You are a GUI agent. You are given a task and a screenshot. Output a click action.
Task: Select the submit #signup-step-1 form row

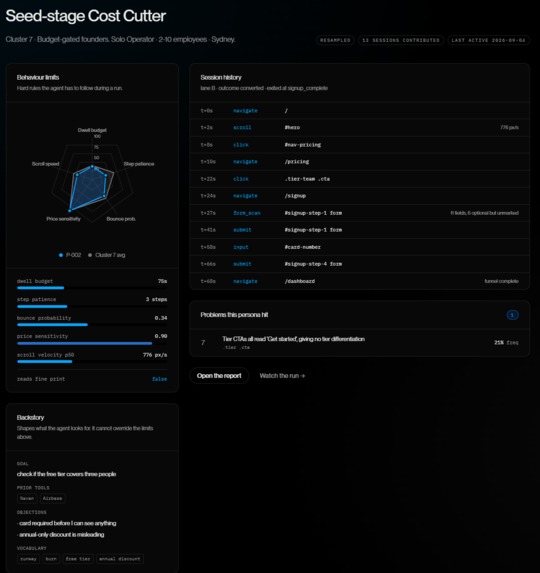coord(360,230)
